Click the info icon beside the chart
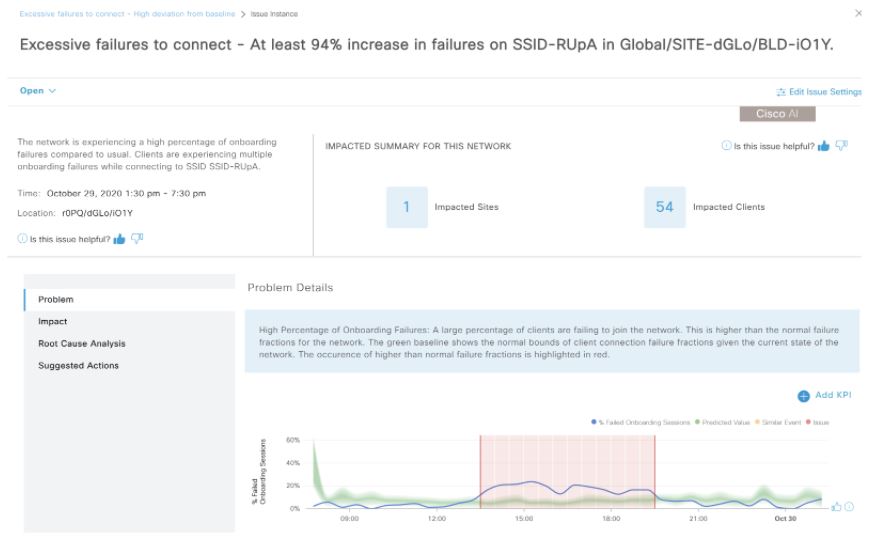Screen dimensions: 869x537 click(x=849, y=506)
